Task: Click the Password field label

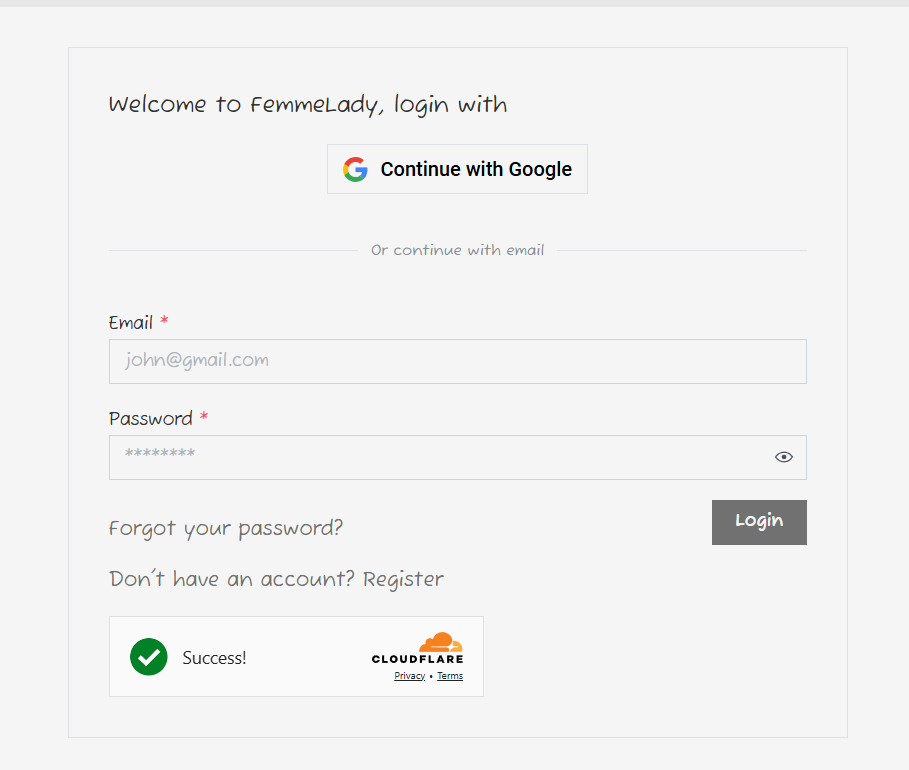Action: coord(152,418)
